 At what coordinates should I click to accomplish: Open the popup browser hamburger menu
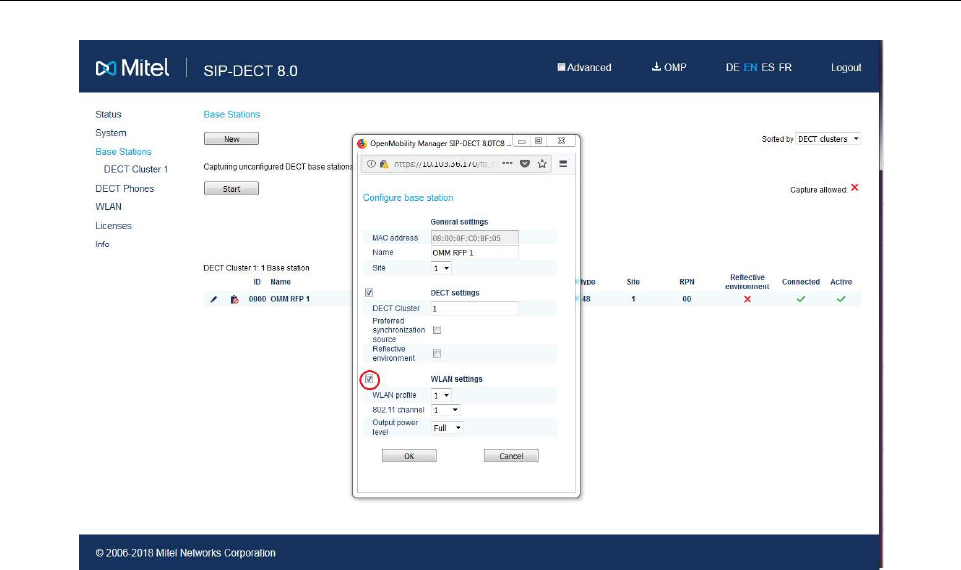click(563, 164)
